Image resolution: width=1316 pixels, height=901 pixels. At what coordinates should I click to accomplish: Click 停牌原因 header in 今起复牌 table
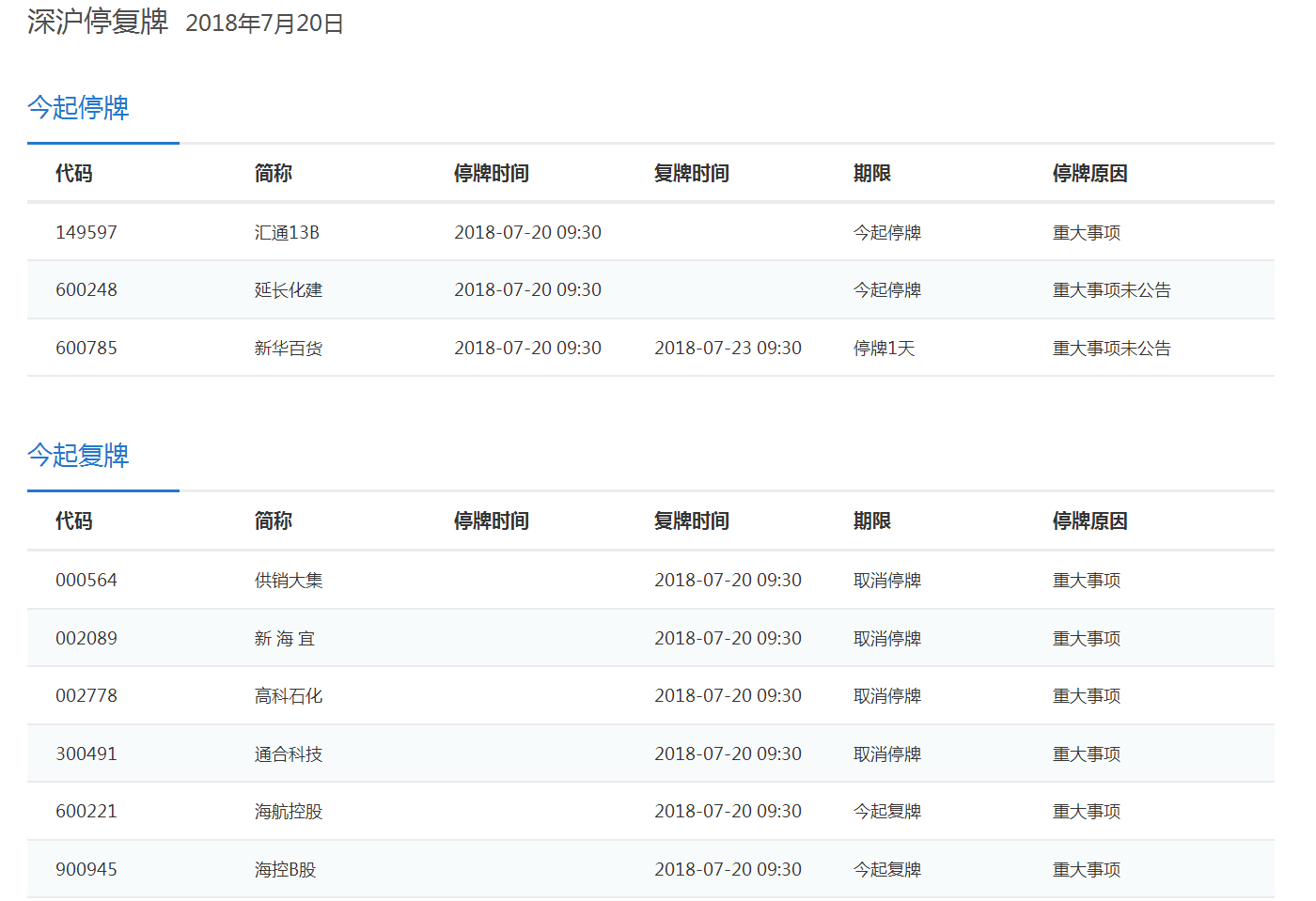1089,521
